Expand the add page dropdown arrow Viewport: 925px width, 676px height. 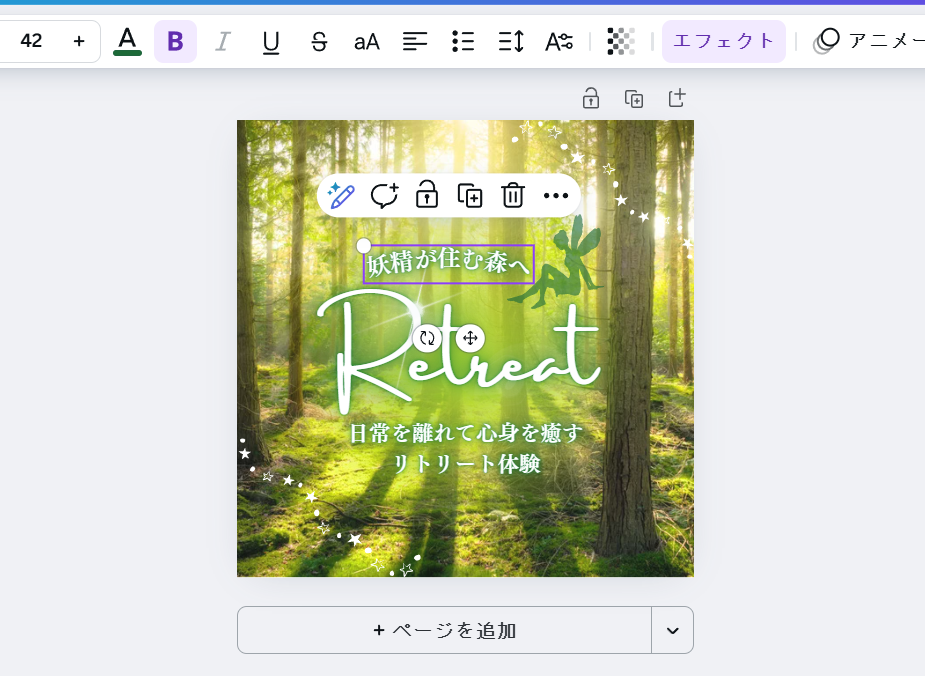[673, 630]
